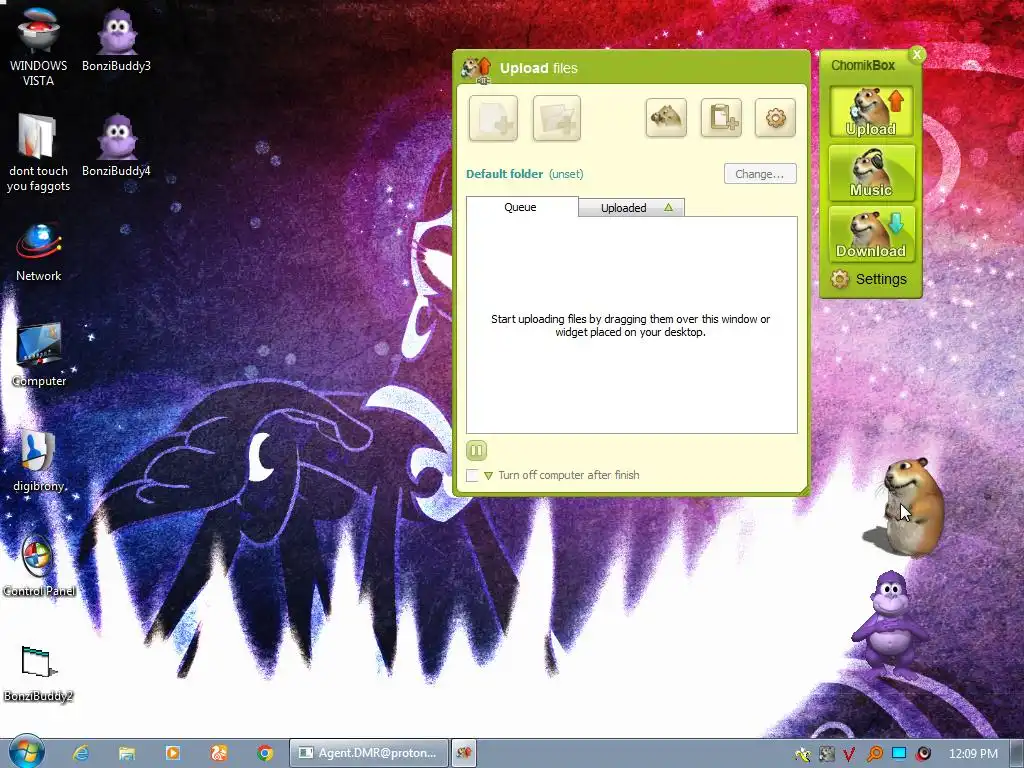1024x768 pixels.
Task: Select the WINDOWS VISTA desktop icon
Action: click(x=38, y=47)
